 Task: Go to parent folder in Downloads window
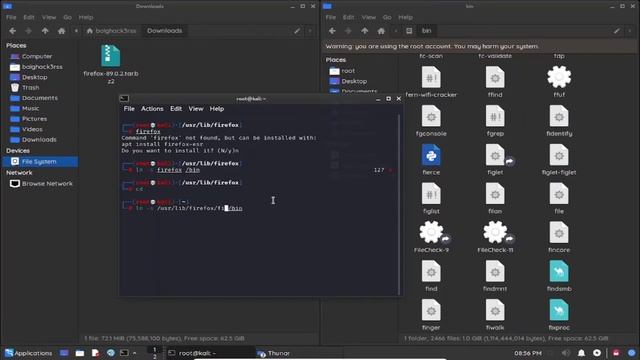click(x=45, y=31)
